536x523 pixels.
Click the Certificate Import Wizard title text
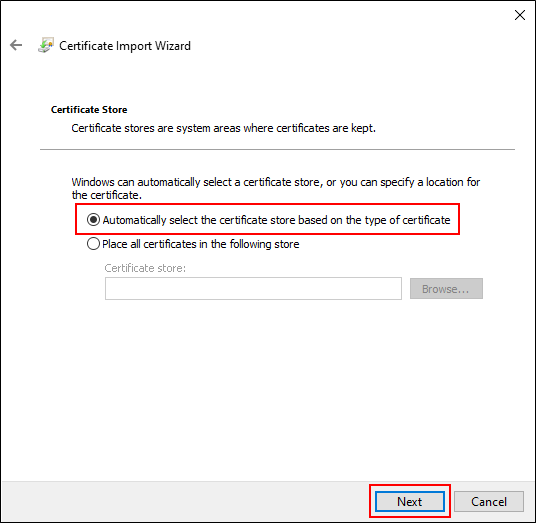[x=125, y=46]
